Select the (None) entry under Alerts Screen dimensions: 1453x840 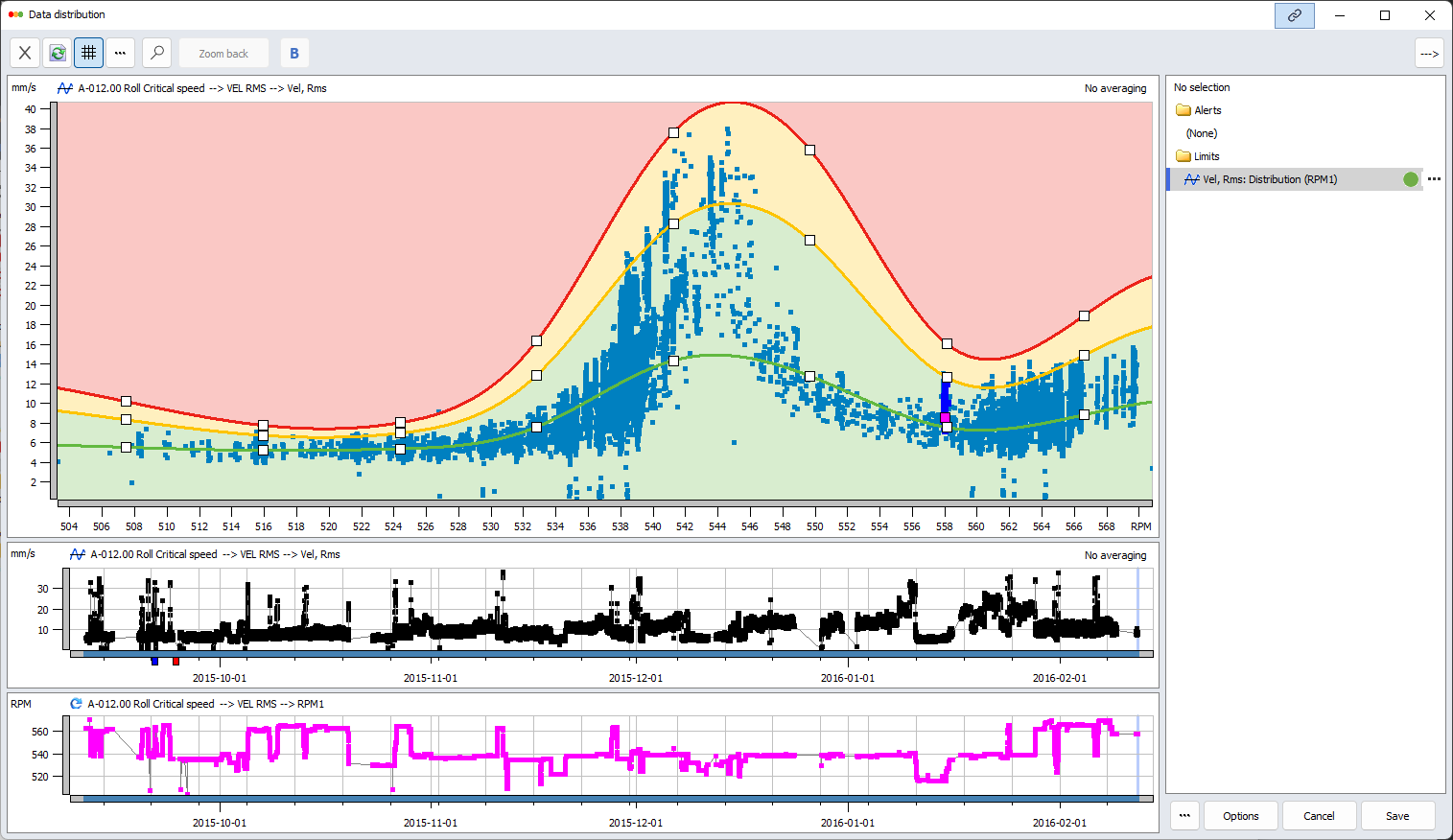pos(1199,132)
